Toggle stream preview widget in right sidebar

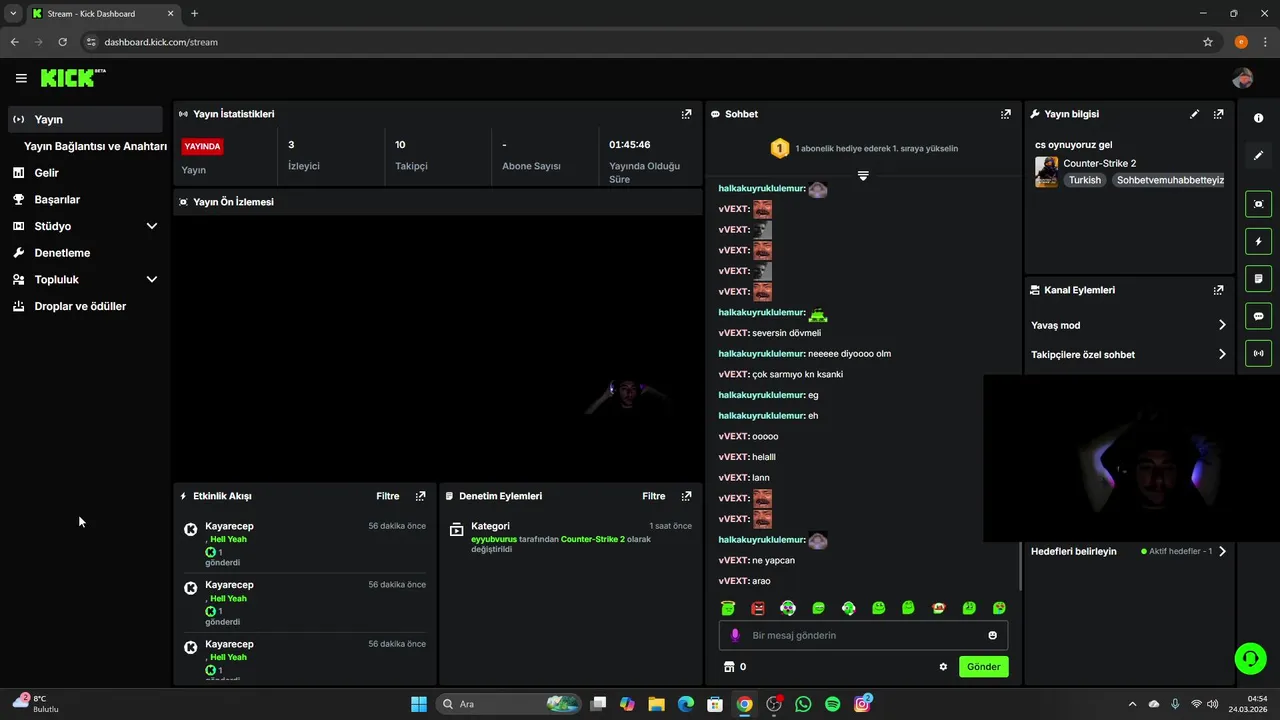(1258, 204)
